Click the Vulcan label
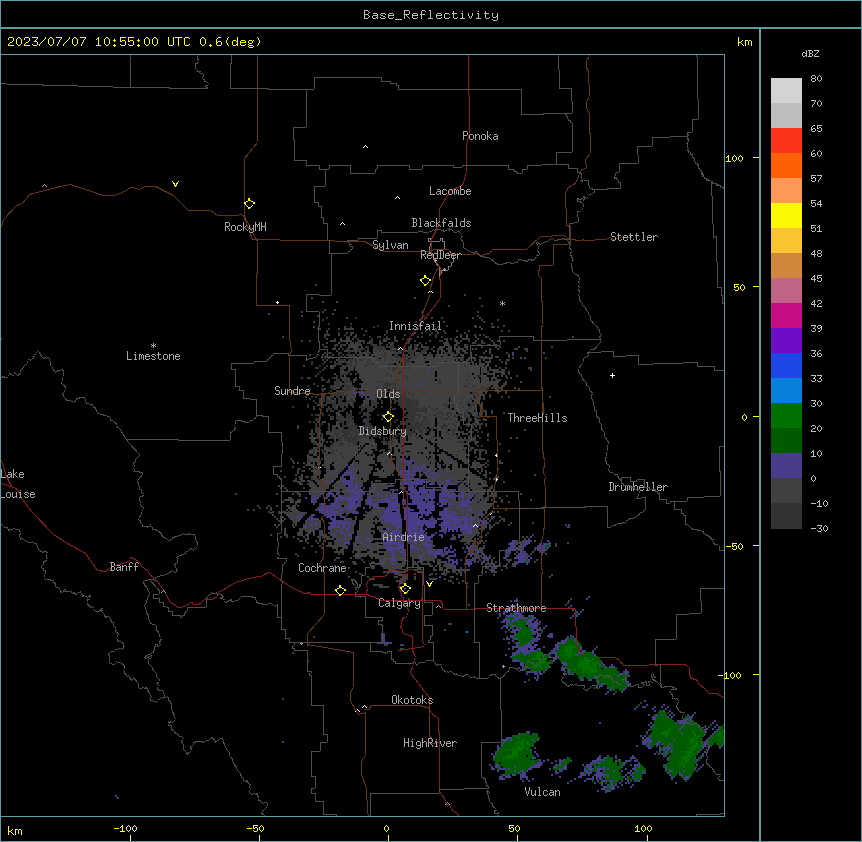The width and height of the screenshot is (862, 842). click(x=543, y=792)
